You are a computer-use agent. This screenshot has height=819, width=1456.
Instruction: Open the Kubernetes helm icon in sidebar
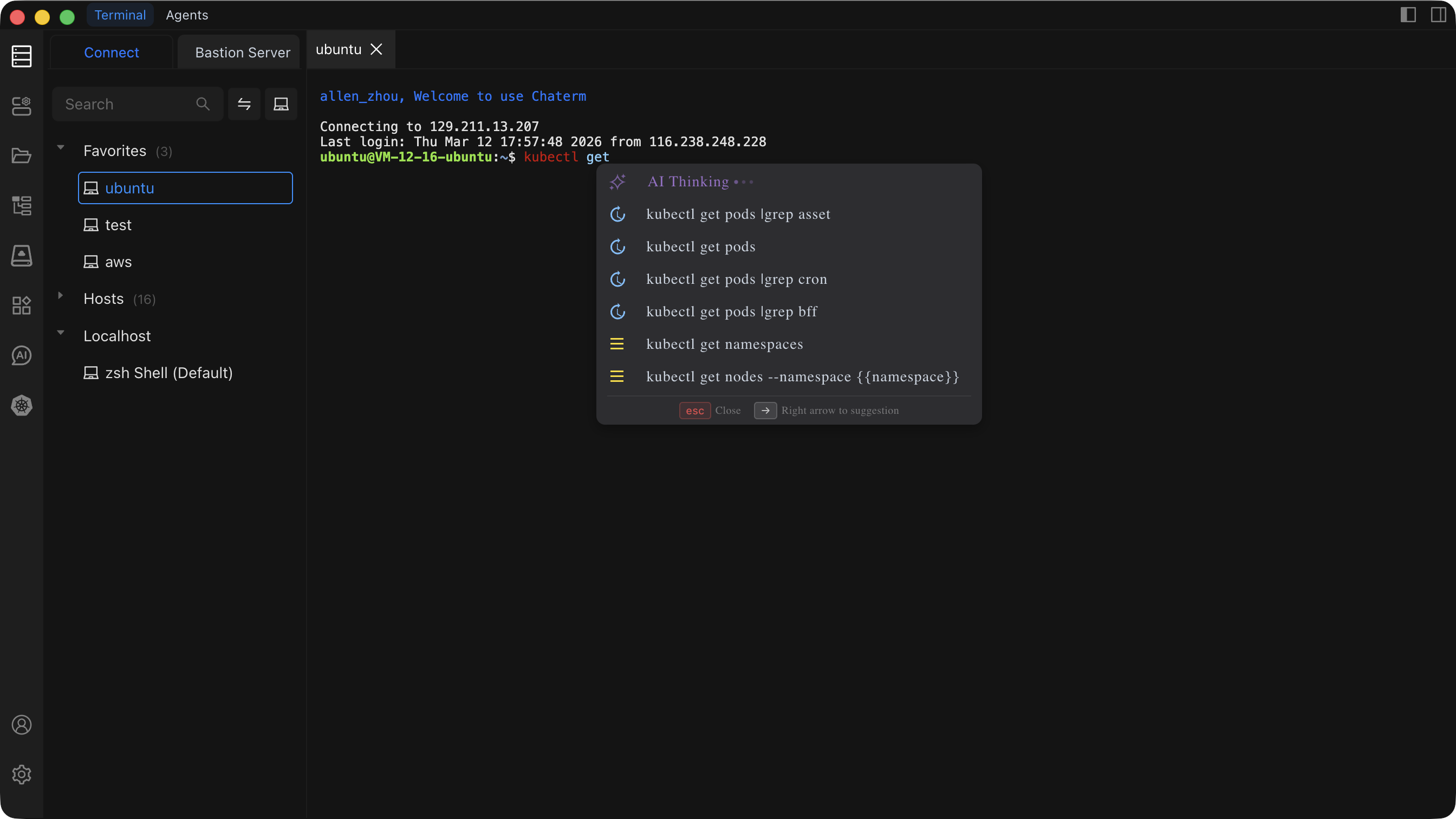coord(22,405)
